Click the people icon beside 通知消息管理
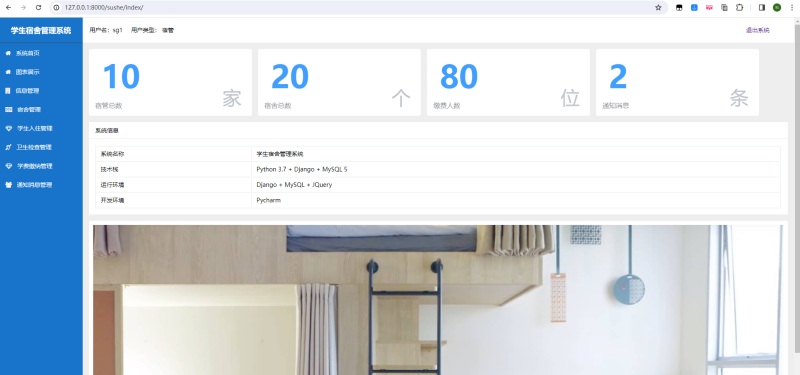This screenshot has height=375, width=800. (9, 185)
